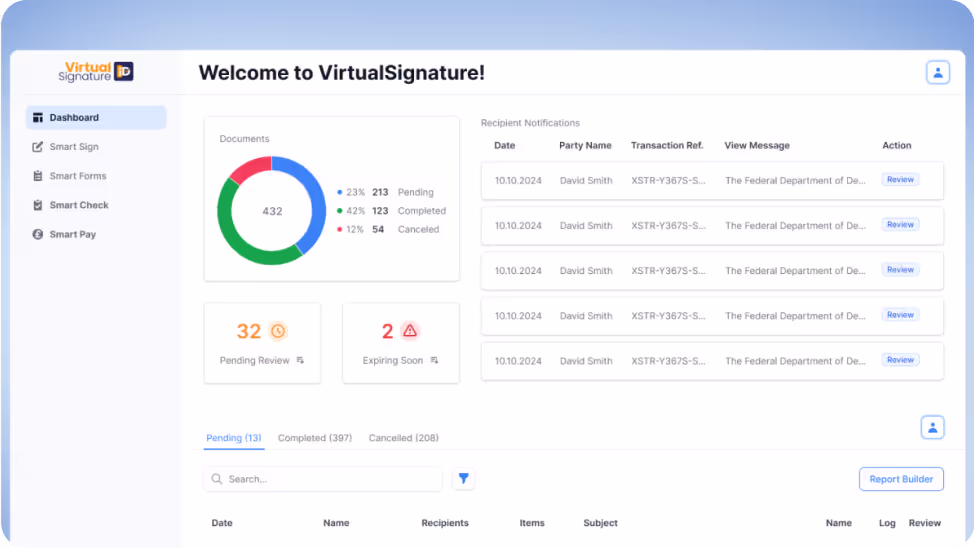This screenshot has height=548, width=974.
Task: Switch to the Pending (13) tab
Action: (234, 438)
